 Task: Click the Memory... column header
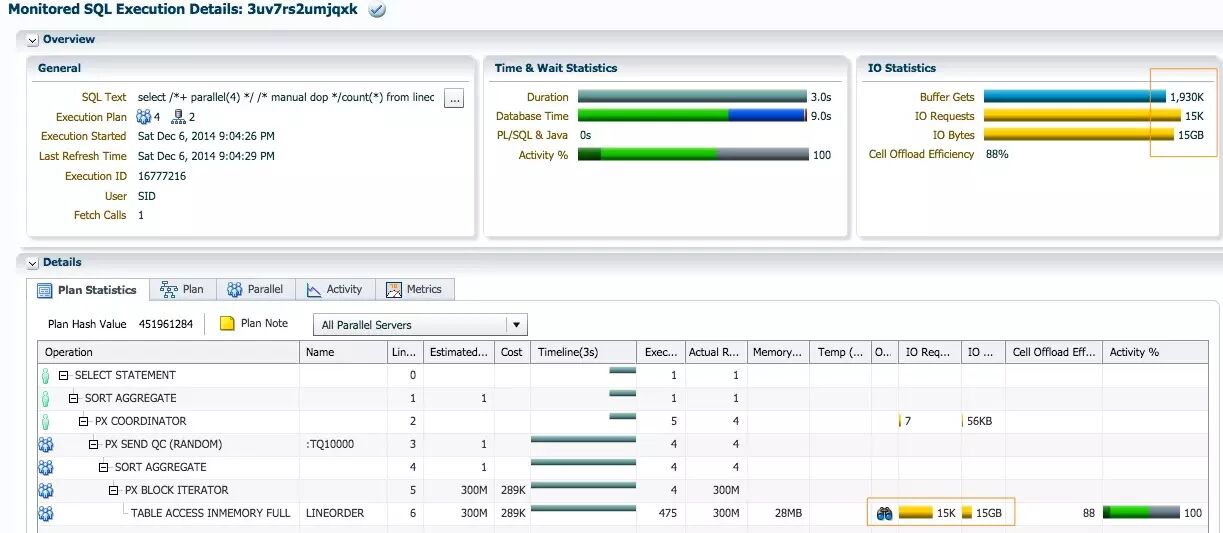click(778, 352)
